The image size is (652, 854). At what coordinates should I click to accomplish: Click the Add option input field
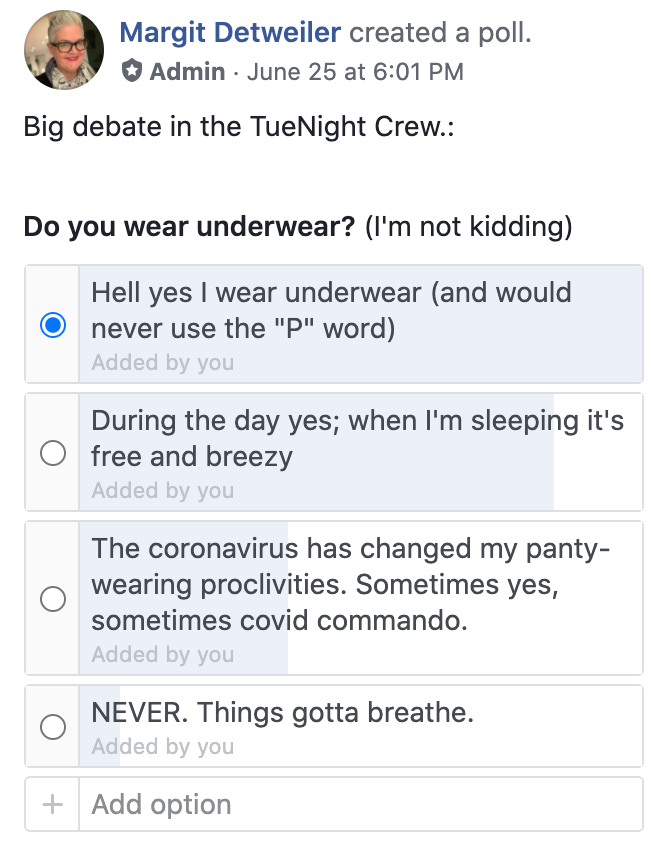click(361, 804)
